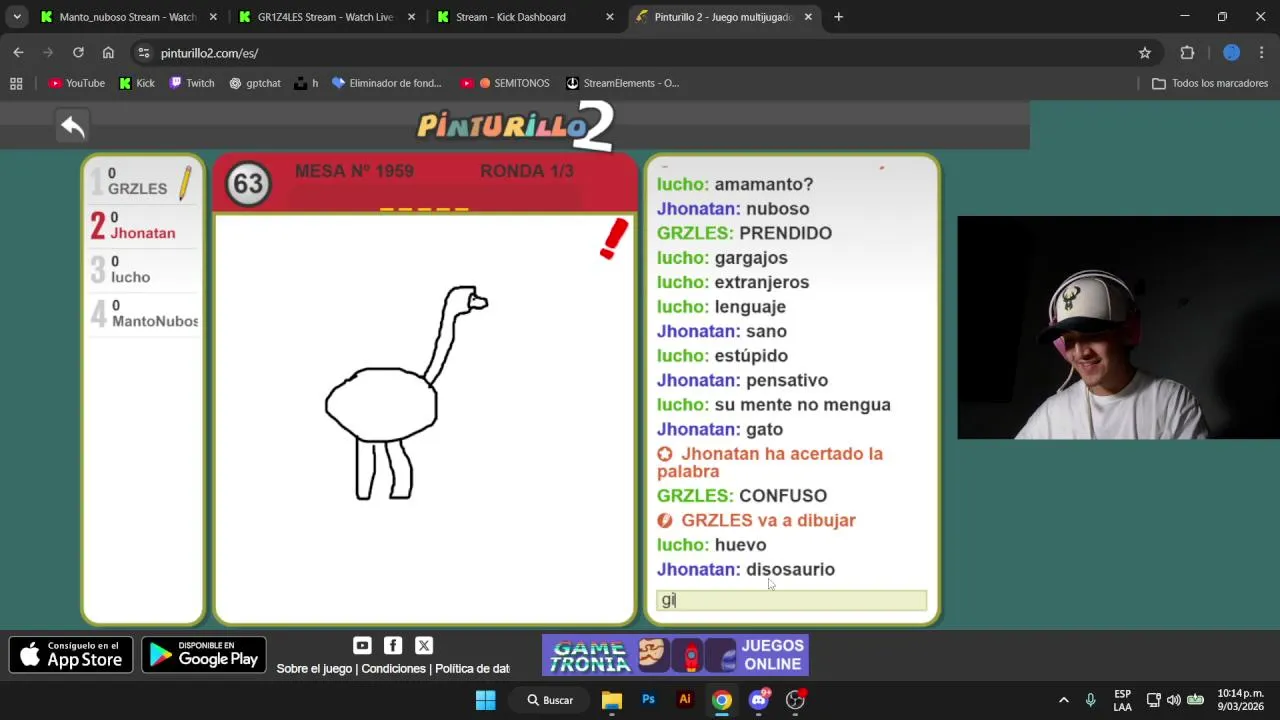Go to browser home page
This screenshot has height=720, width=1280.
click(108, 53)
